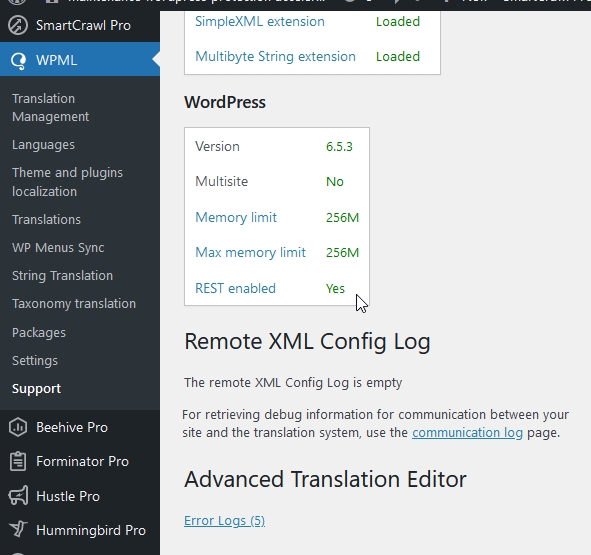The image size is (591, 555).
Task: Open String Translation page
Action: pos(63,276)
